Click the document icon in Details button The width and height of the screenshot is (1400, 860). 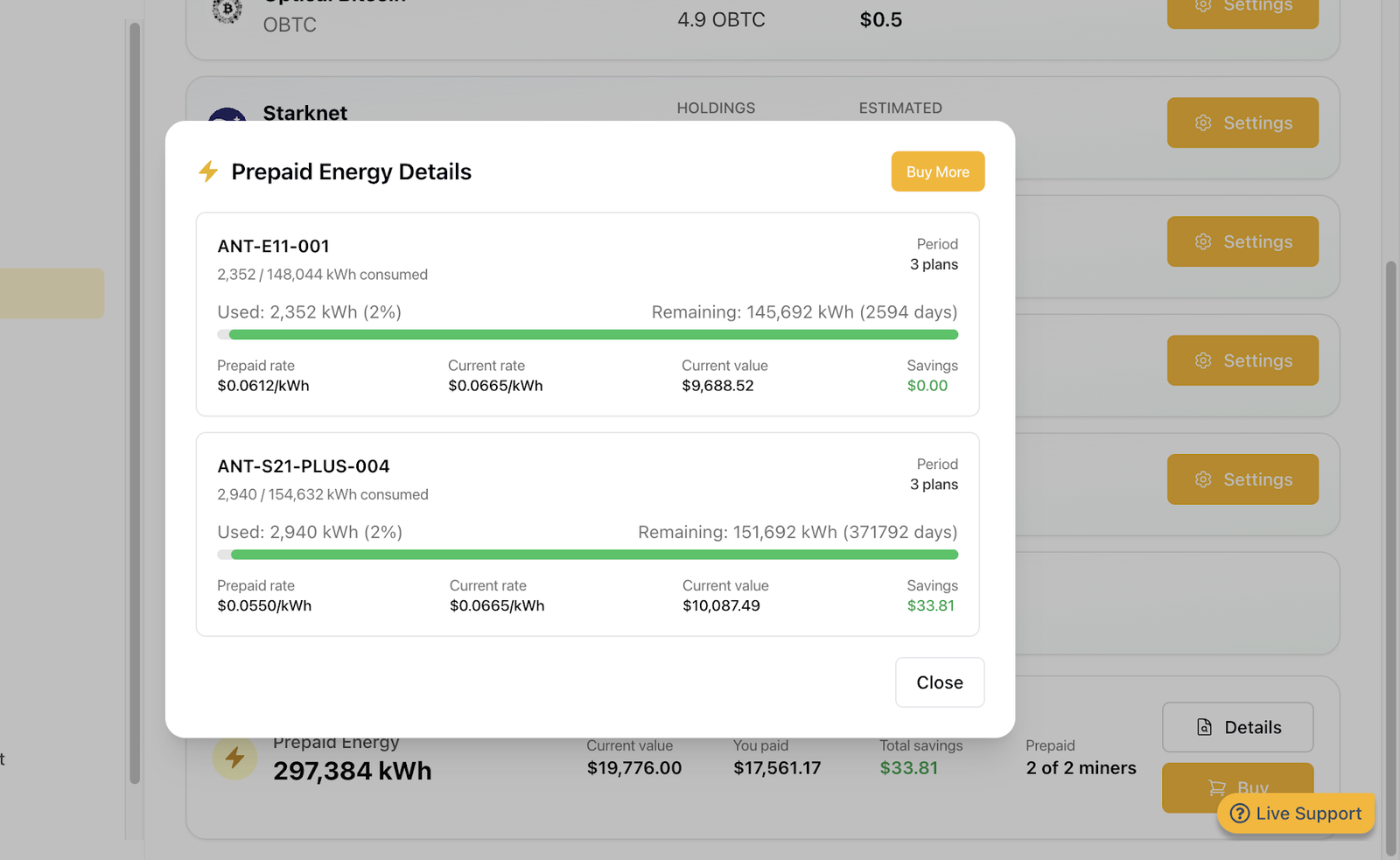[x=1204, y=727]
